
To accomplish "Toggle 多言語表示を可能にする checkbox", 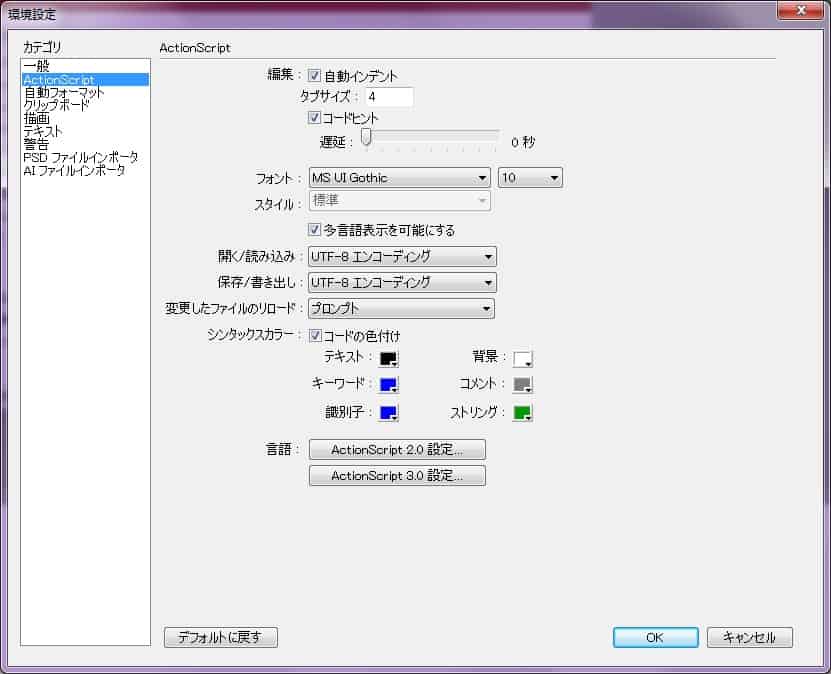I will pos(314,230).
